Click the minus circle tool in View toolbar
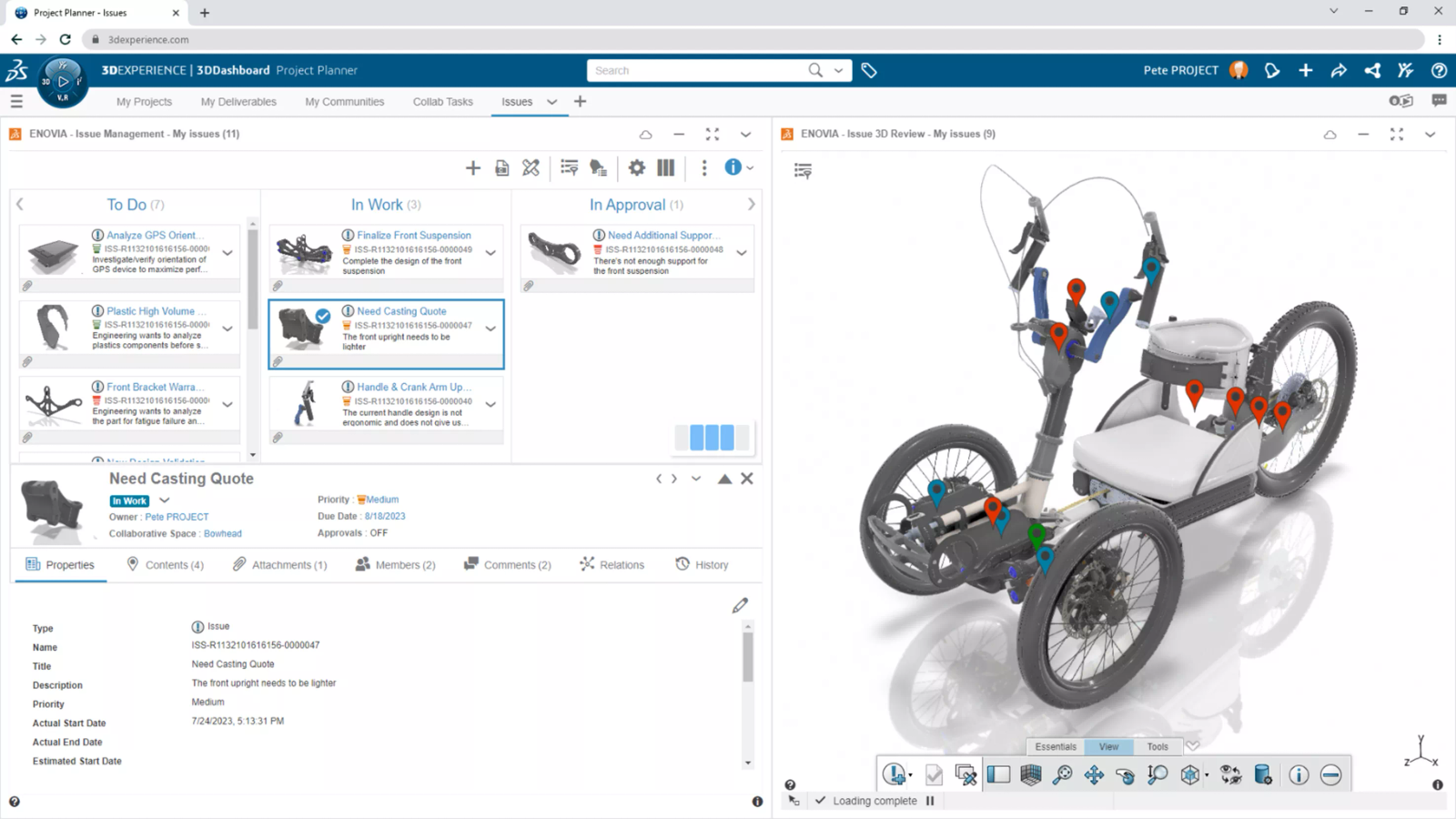This screenshot has width=1456, height=819. pos(1330,774)
